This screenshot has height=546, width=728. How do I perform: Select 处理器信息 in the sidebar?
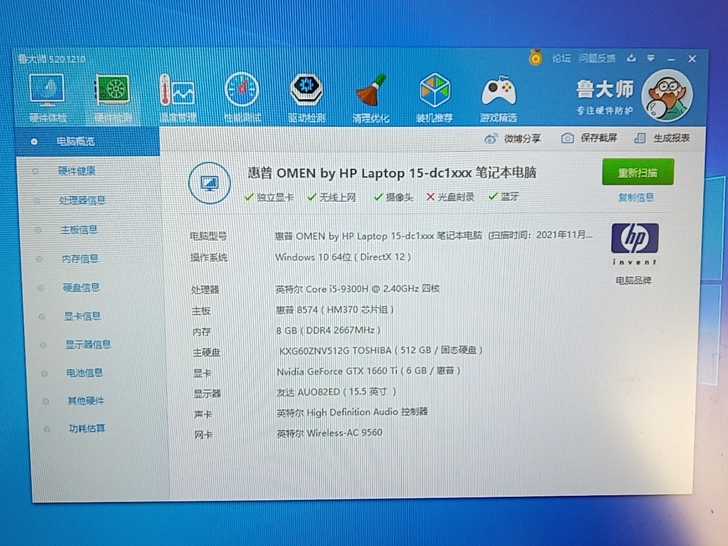coord(82,200)
